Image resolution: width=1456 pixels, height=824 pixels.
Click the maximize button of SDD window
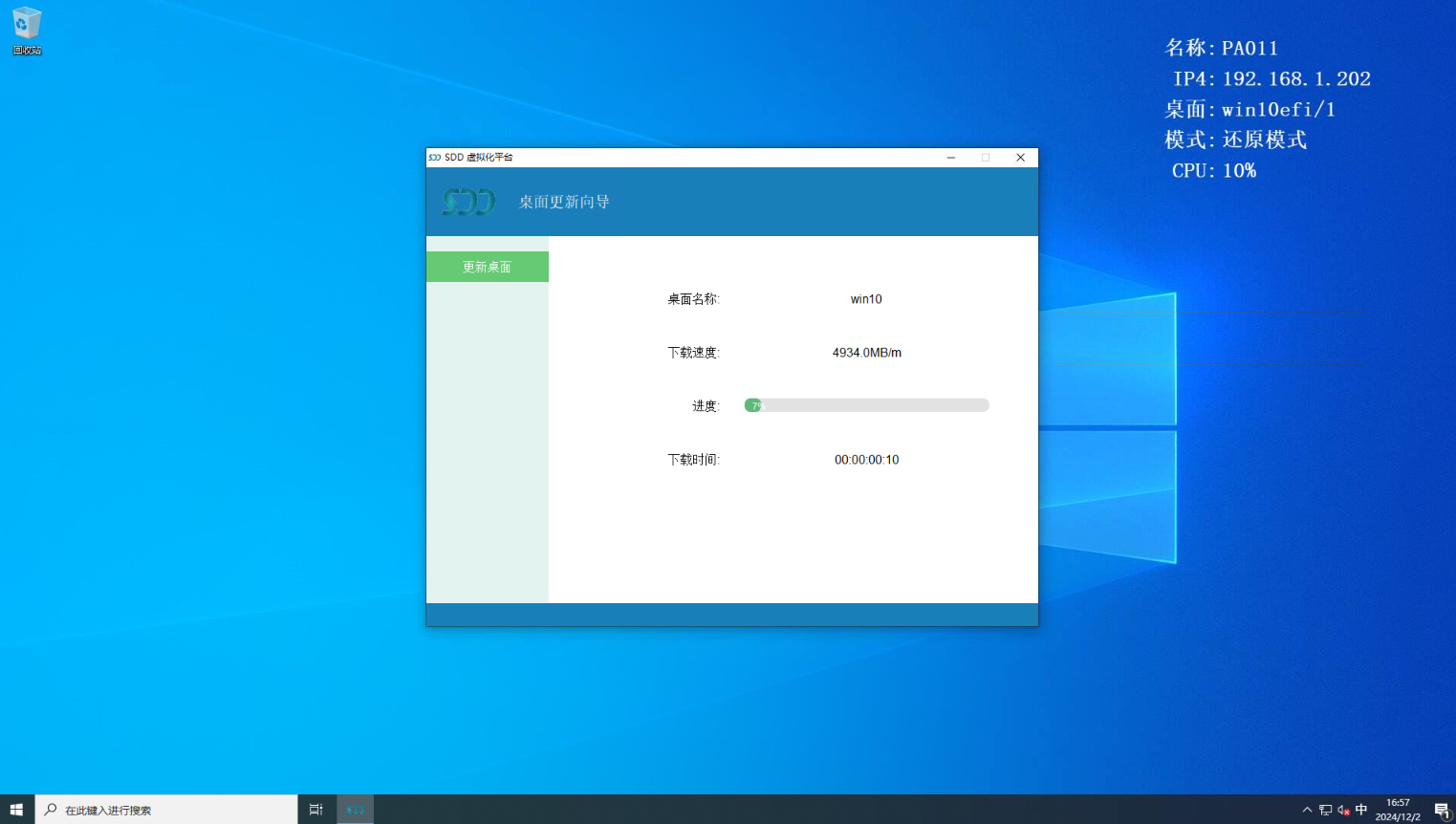(986, 158)
